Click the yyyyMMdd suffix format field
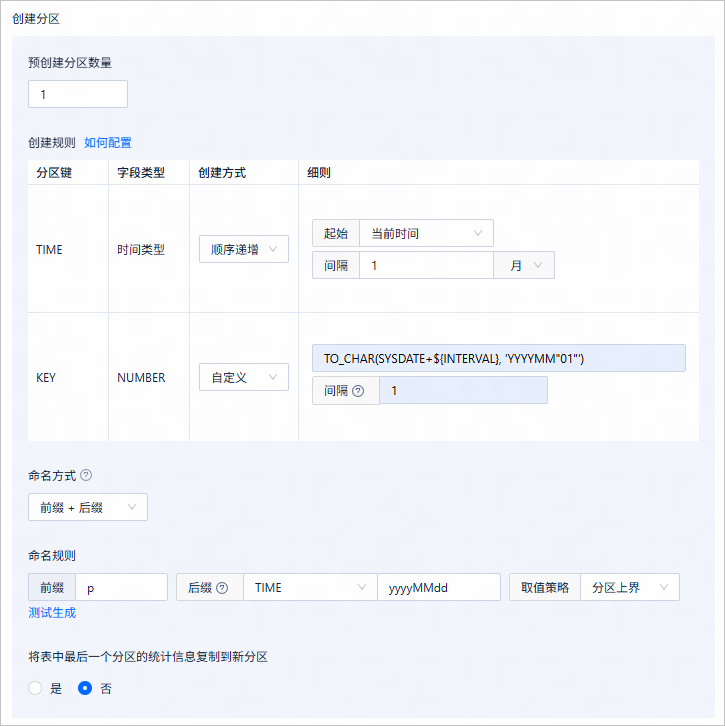Viewport: 725px width, 726px height. pos(439,587)
